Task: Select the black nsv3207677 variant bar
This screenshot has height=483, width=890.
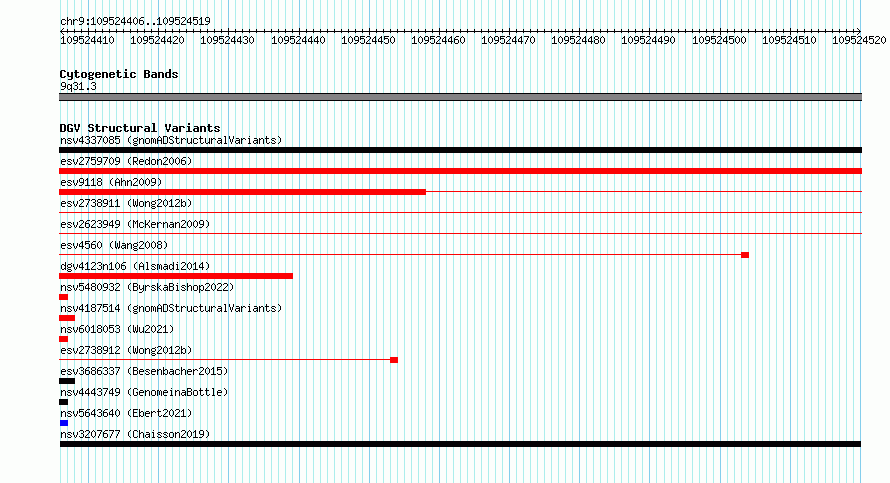Action: [460, 444]
